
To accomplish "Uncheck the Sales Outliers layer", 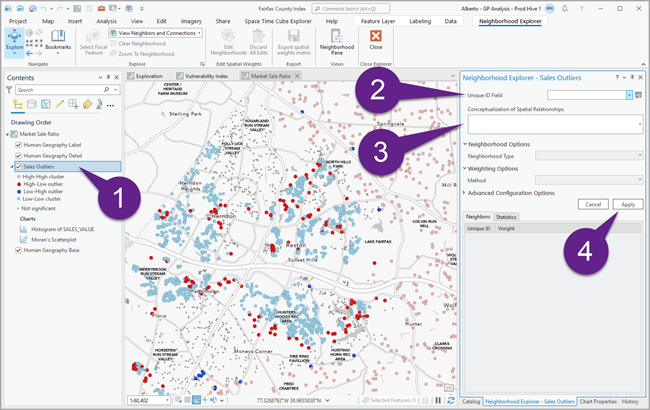I will 17,166.
